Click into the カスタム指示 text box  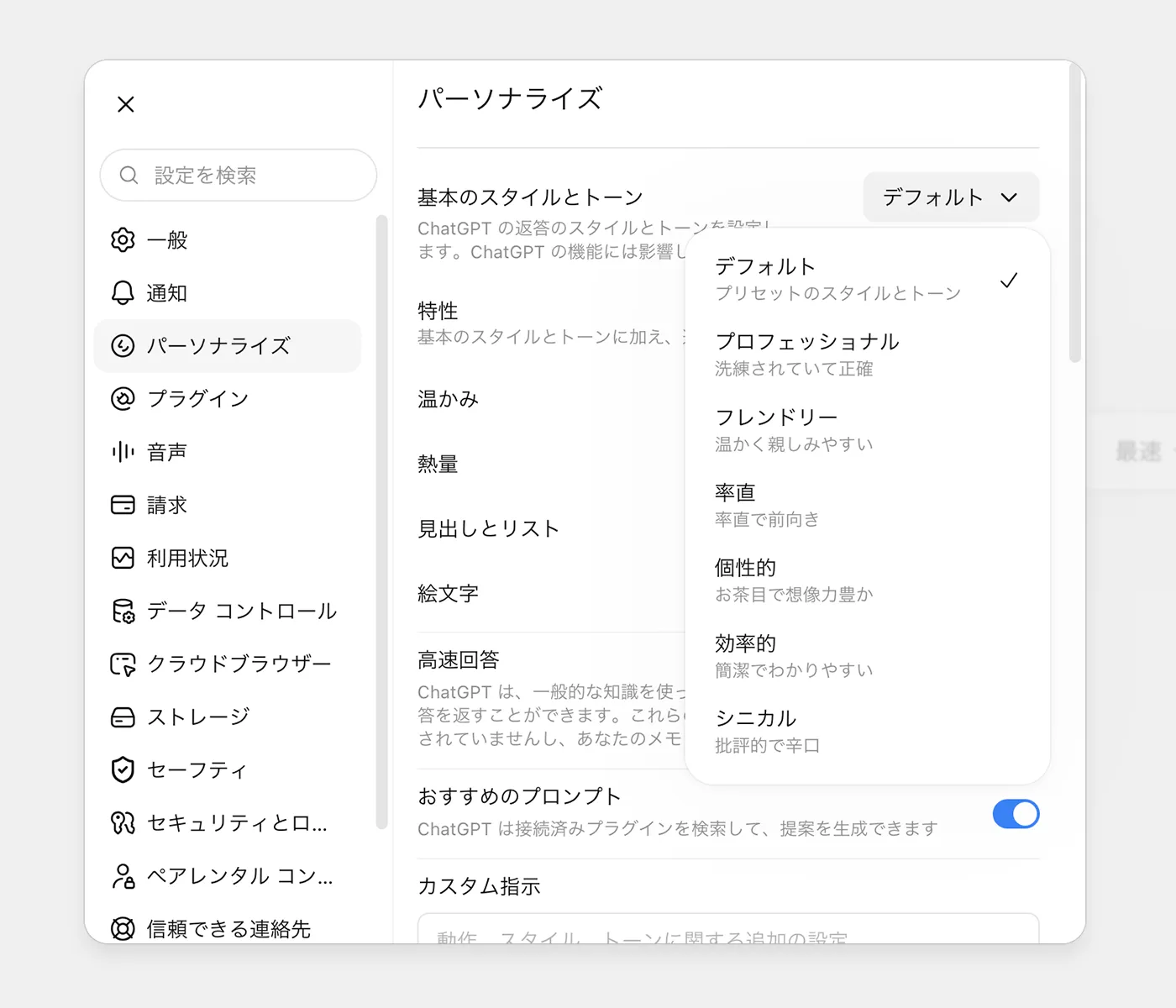pyautogui.click(x=728, y=928)
